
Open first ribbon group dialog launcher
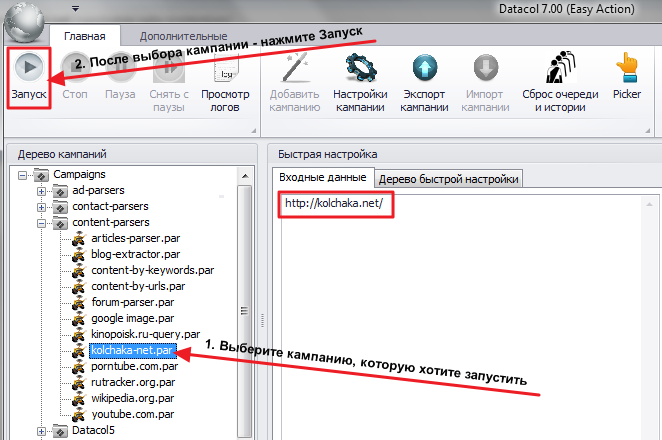[x=253, y=131]
